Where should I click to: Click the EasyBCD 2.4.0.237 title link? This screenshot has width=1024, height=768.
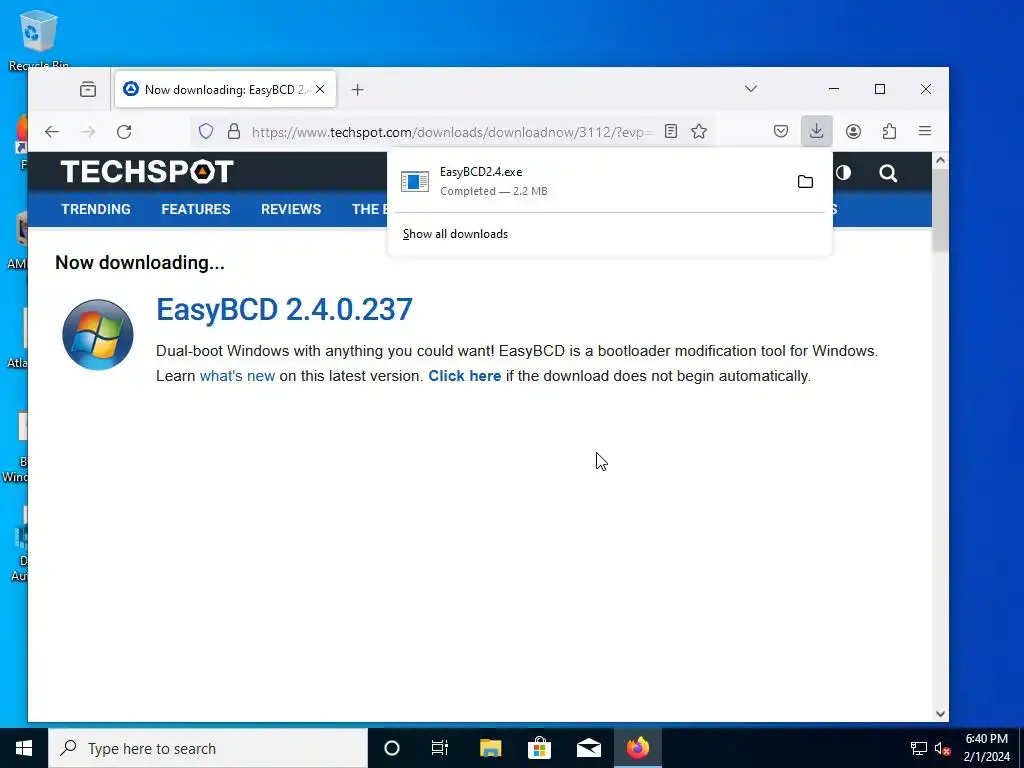tap(284, 310)
